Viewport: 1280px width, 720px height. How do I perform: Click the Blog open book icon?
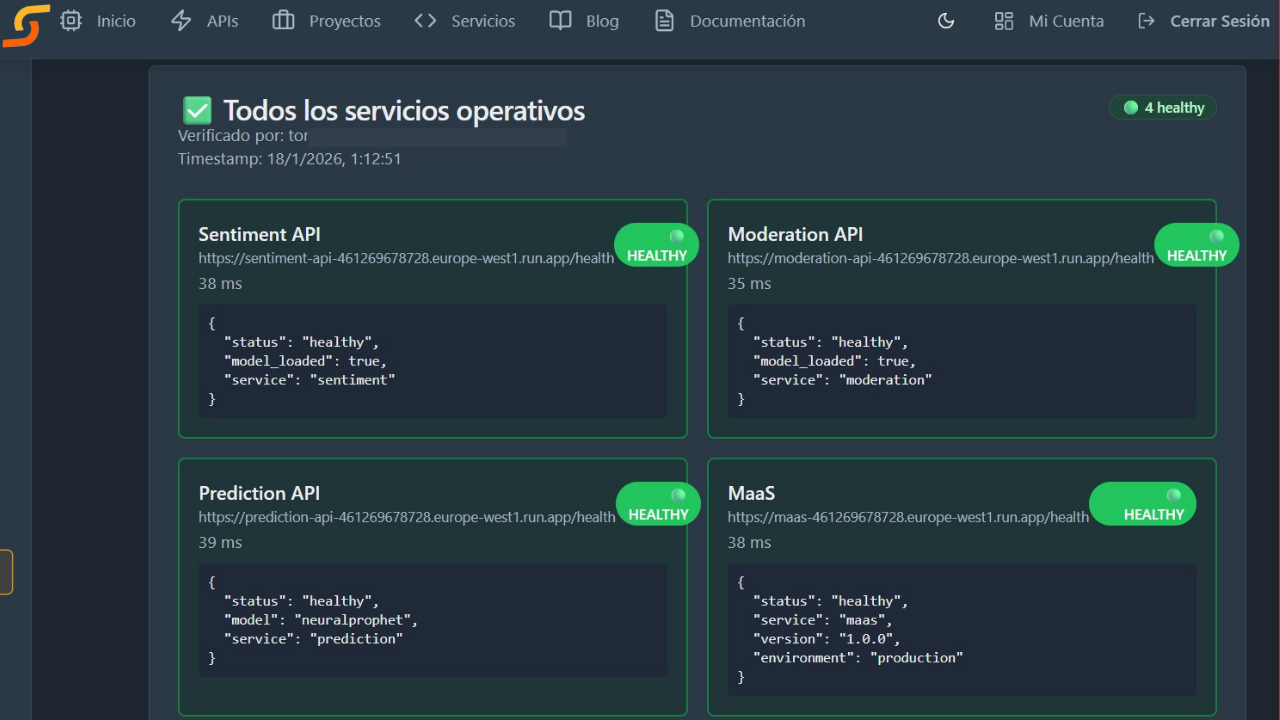pyautogui.click(x=561, y=20)
